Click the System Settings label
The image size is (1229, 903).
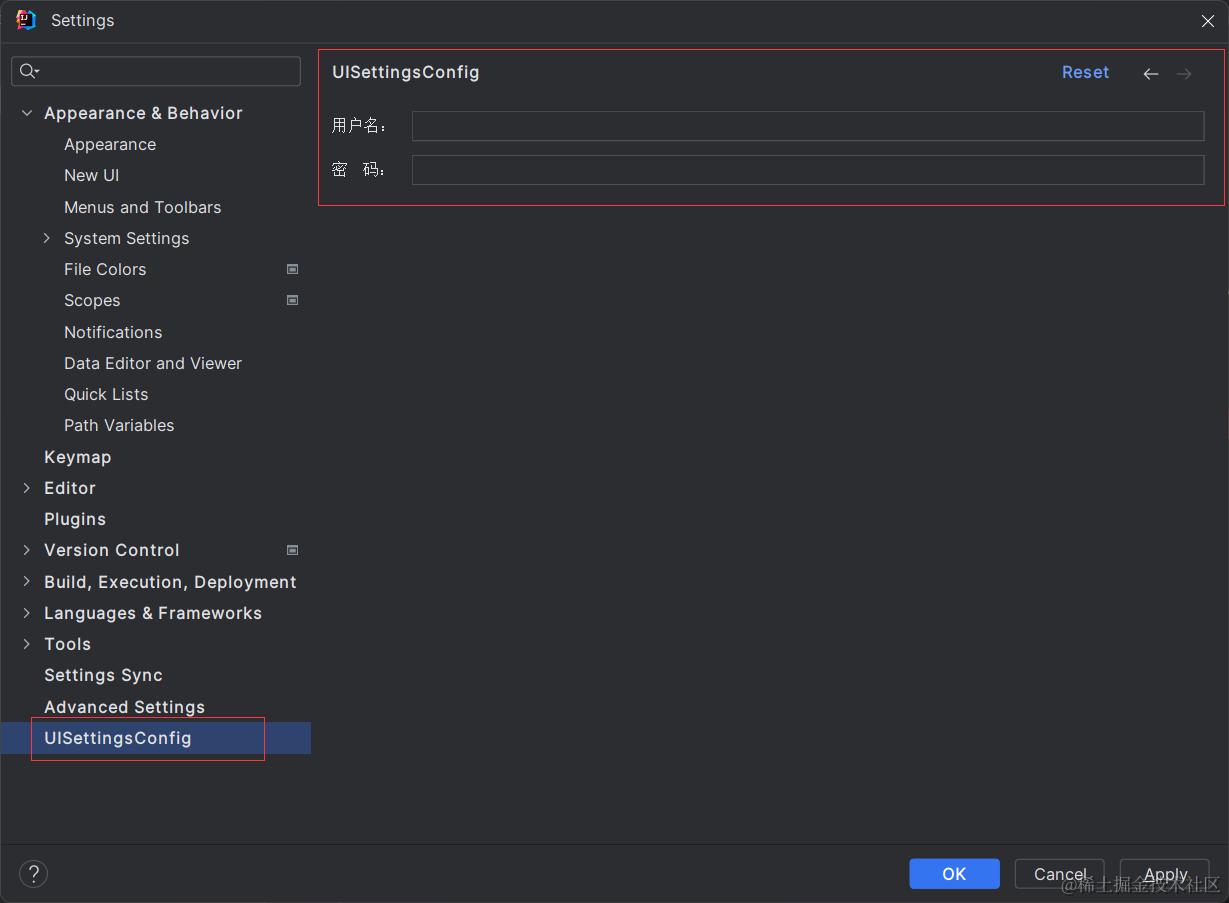click(126, 238)
